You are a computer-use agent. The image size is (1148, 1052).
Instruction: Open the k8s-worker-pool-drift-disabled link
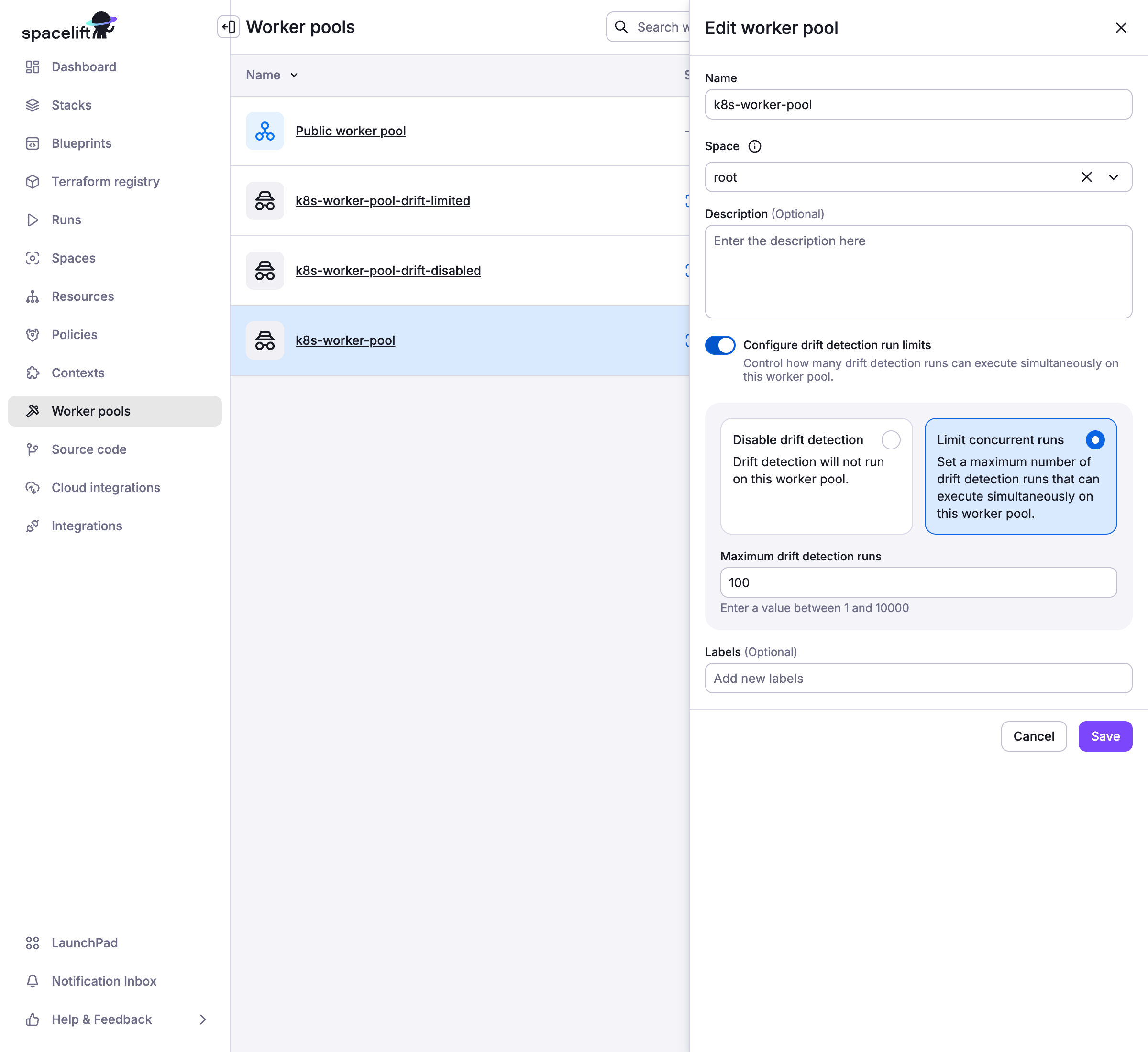click(388, 270)
